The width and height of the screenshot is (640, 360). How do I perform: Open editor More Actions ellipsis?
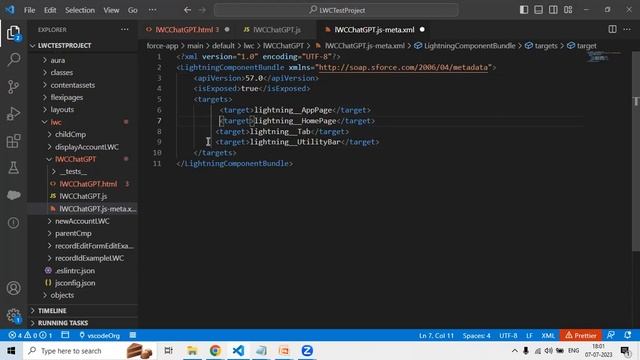tap(627, 29)
